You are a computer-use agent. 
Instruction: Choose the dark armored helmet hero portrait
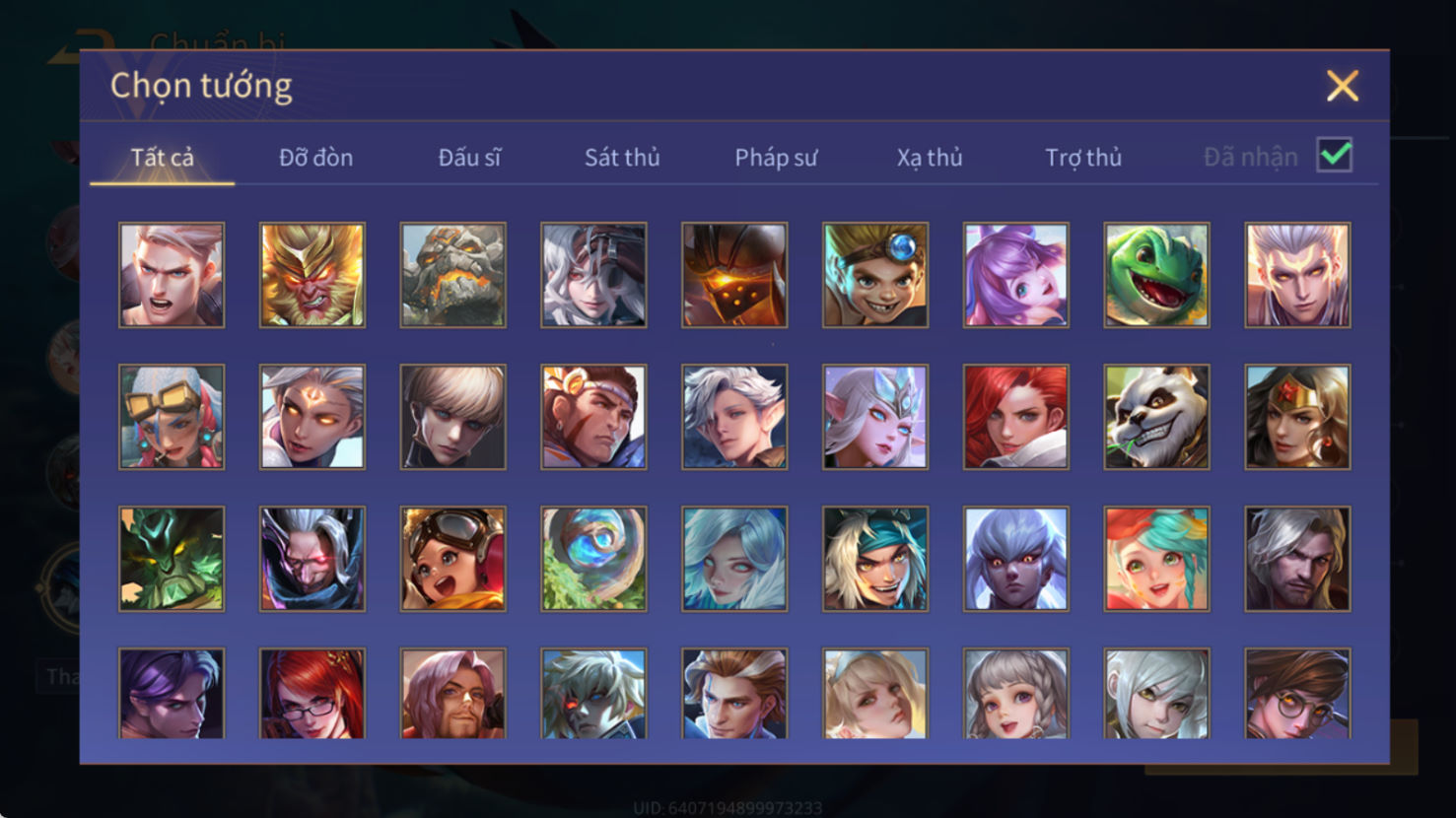pyautogui.click(x=734, y=275)
